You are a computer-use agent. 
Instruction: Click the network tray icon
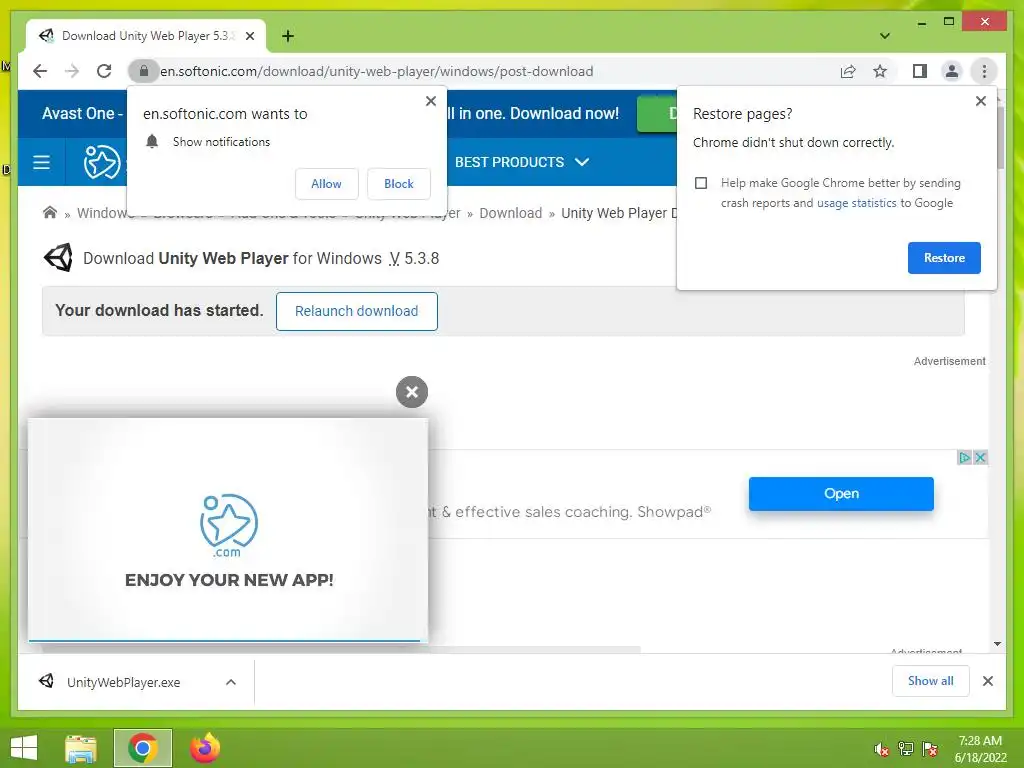[906, 749]
